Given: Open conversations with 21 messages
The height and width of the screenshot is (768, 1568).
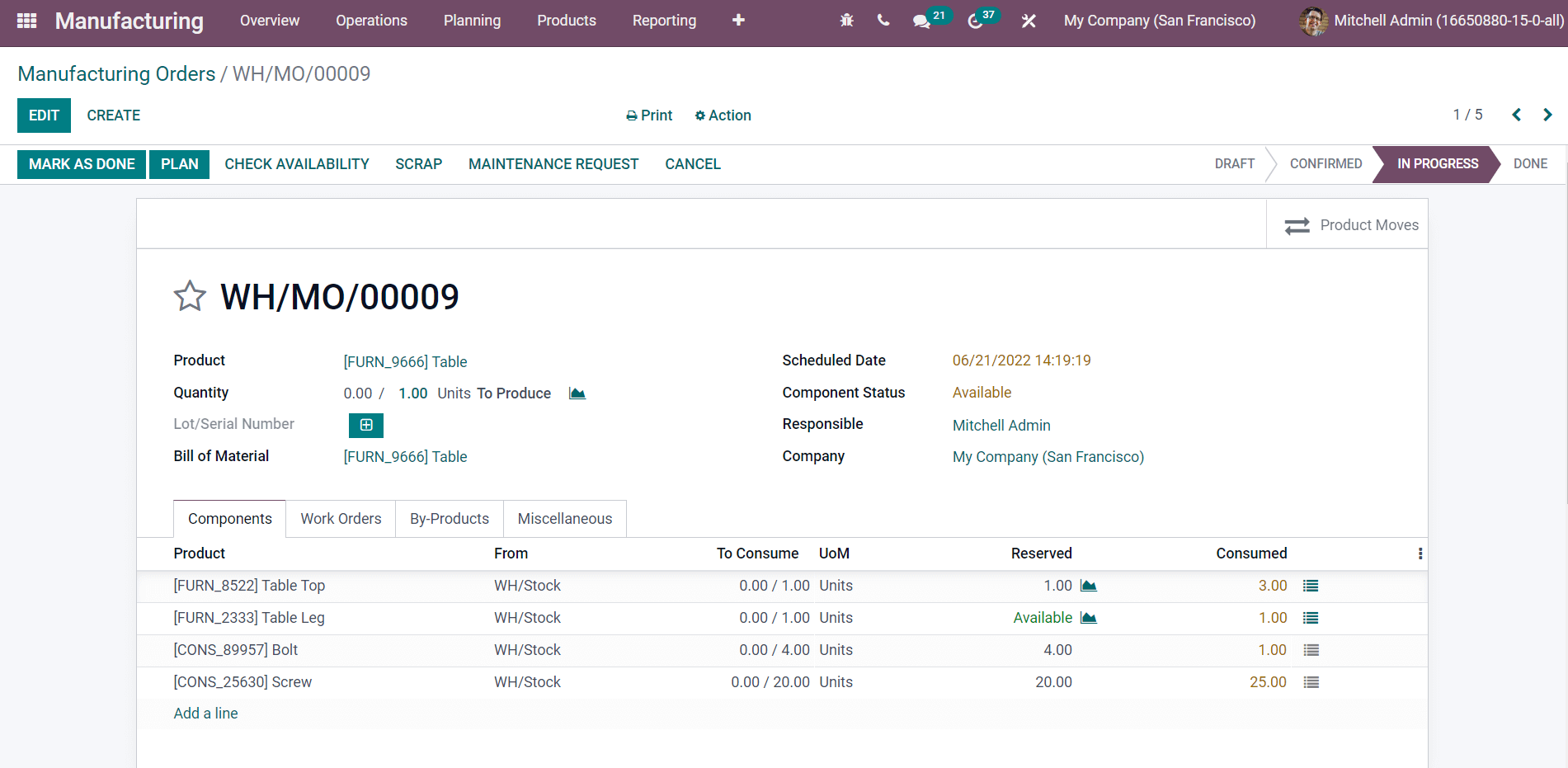Looking at the screenshot, I should 930,20.
